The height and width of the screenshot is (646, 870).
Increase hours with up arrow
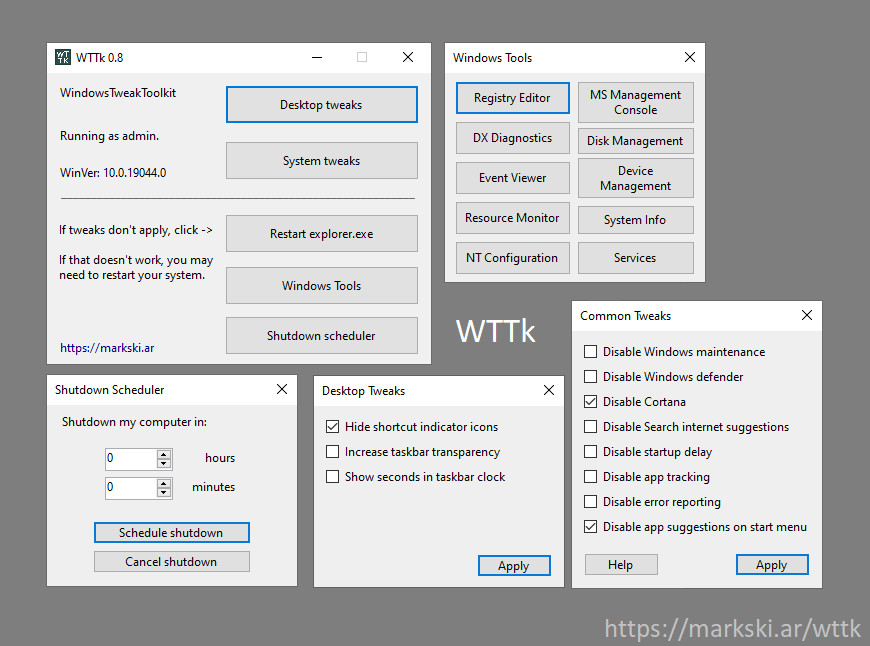(164, 455)
